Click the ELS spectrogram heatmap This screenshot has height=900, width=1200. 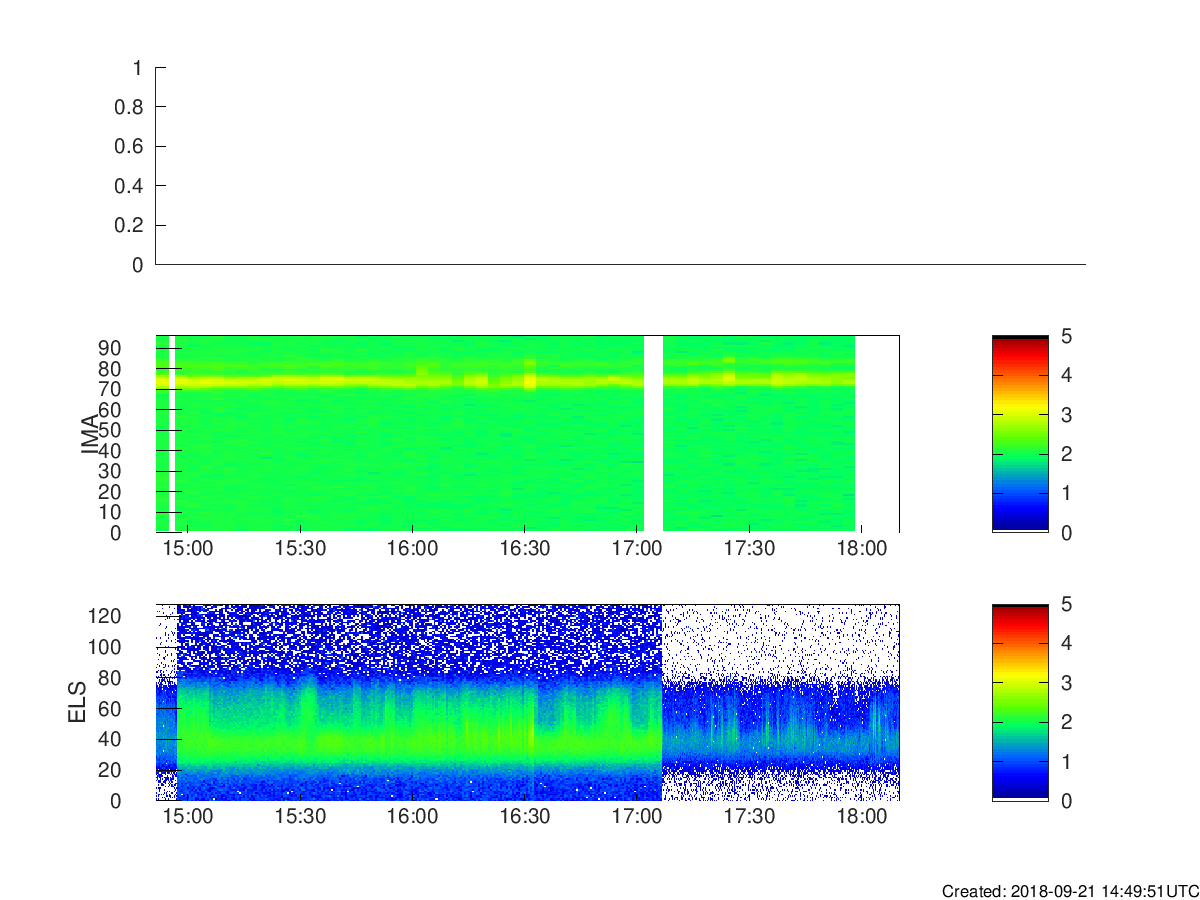pyautogui.click(x=527, y=702)
